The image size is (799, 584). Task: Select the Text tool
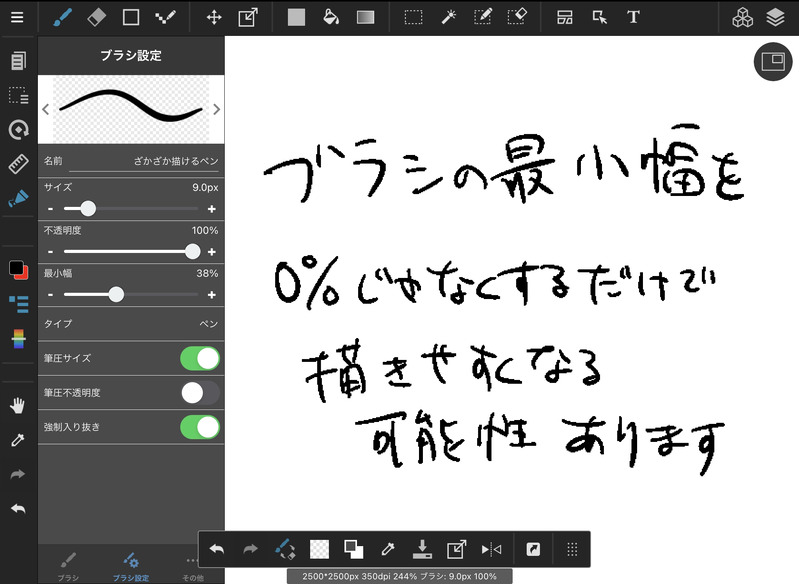coord(633,17)
